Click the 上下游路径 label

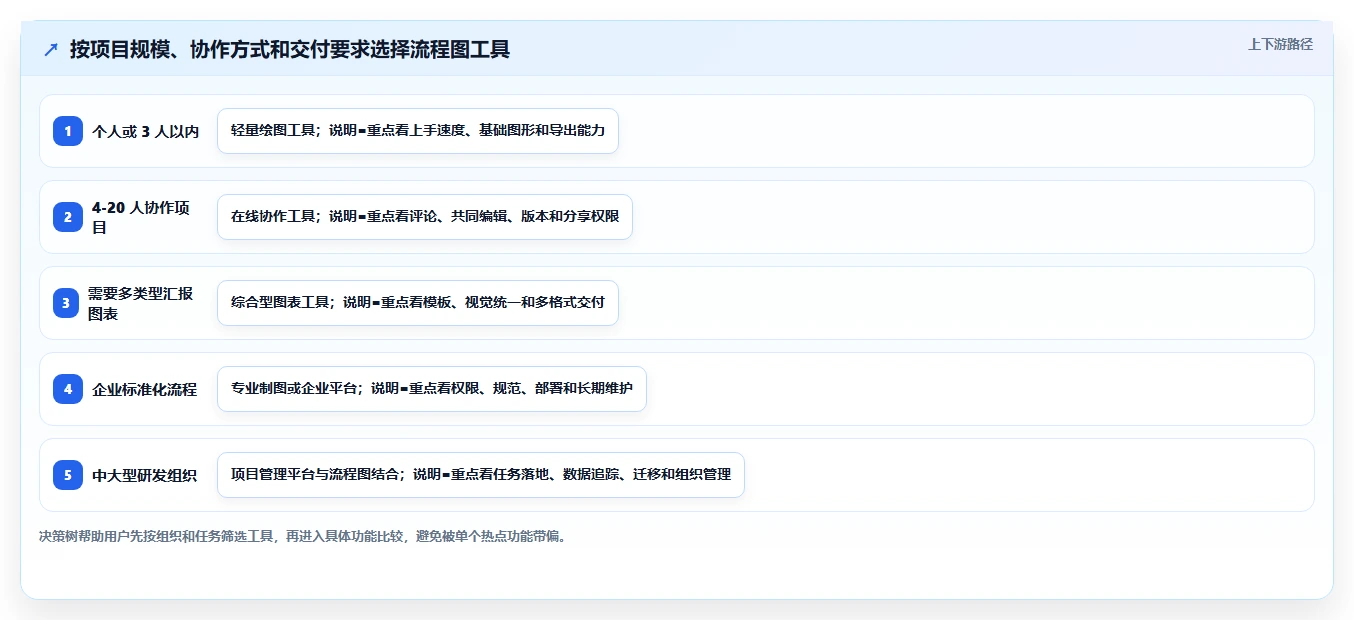point(1280,44)
